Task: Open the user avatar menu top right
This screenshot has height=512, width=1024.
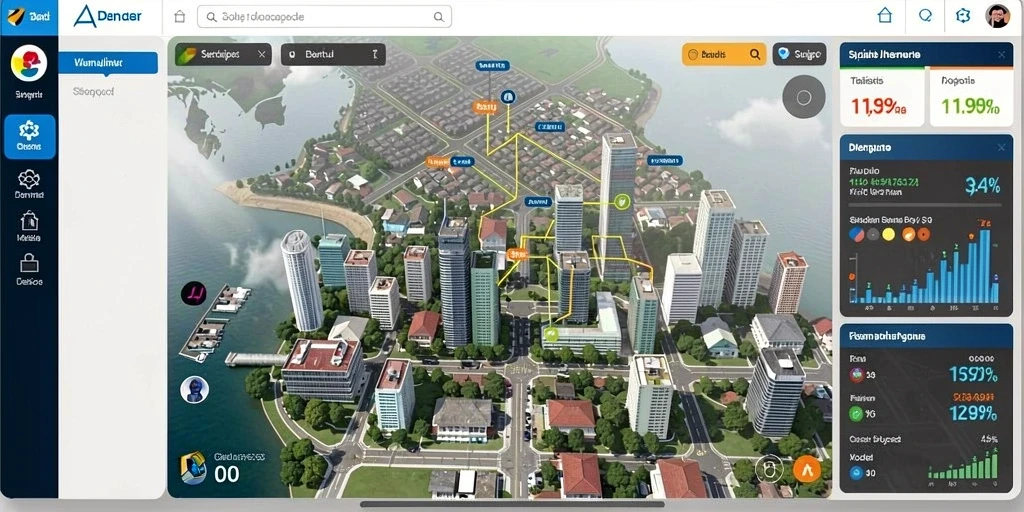Action: [997, 16]
